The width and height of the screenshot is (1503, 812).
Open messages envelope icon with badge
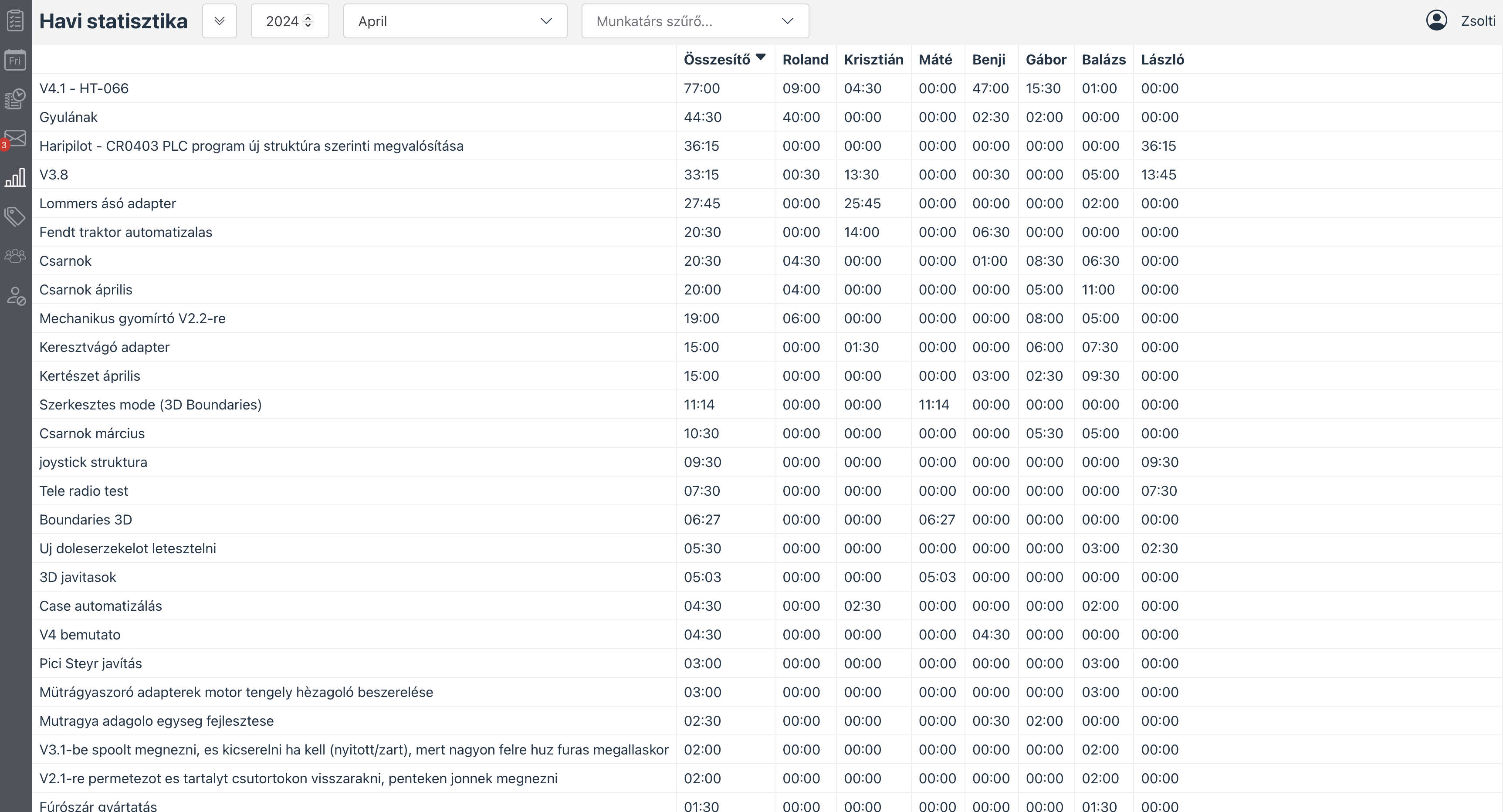pyautogui.click(x=15, y=138)
